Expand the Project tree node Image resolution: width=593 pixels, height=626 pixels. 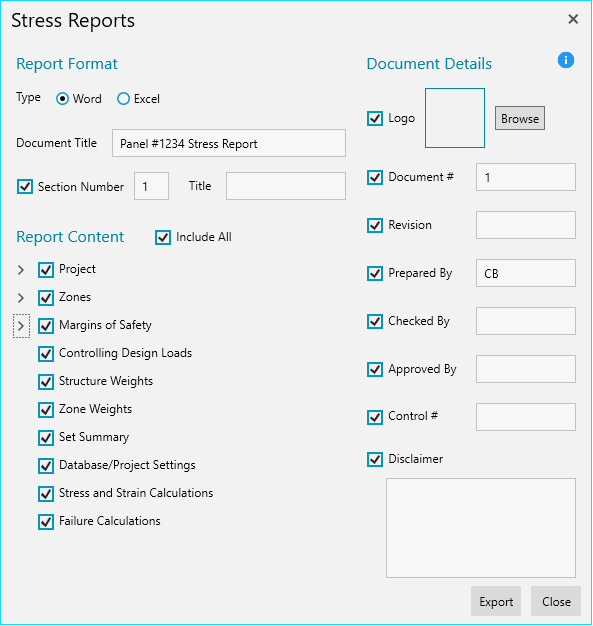(x=21, y=270)
